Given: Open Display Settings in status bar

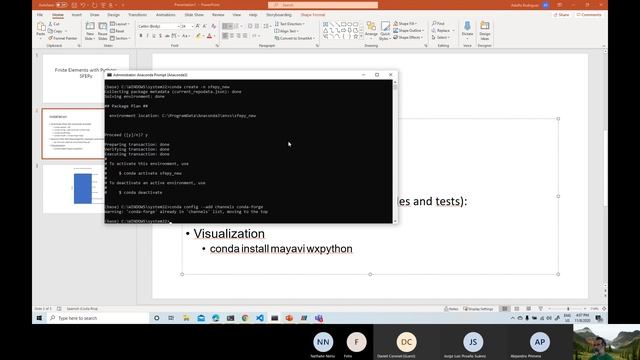Looking at the screenshot, I should [x=478, y=309].
